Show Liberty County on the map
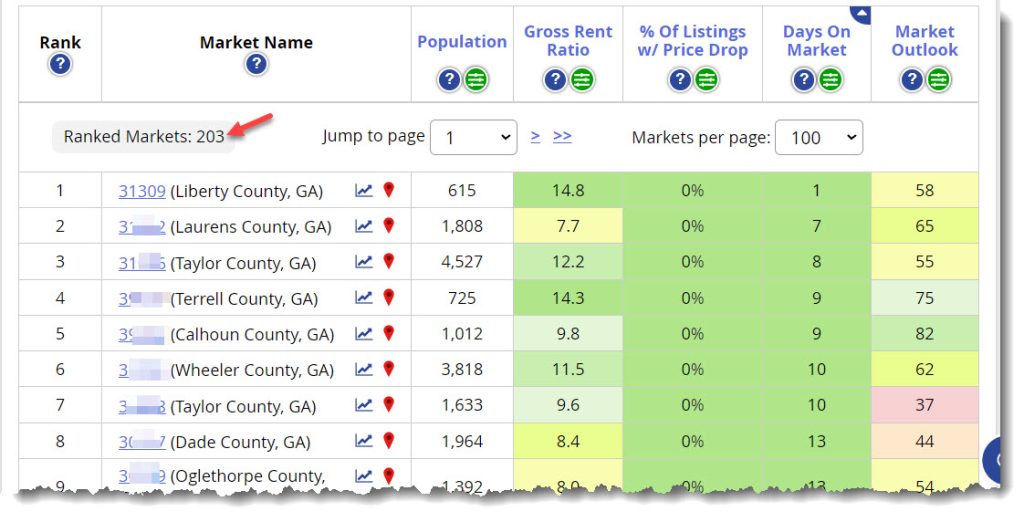The height and width of the screenshot is (522, 1024). click(389, 190)
